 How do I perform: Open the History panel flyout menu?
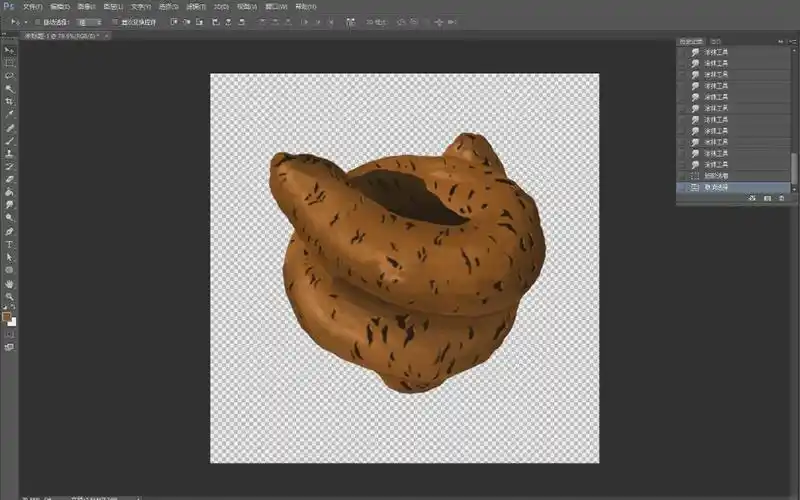[x=792, y=41]
